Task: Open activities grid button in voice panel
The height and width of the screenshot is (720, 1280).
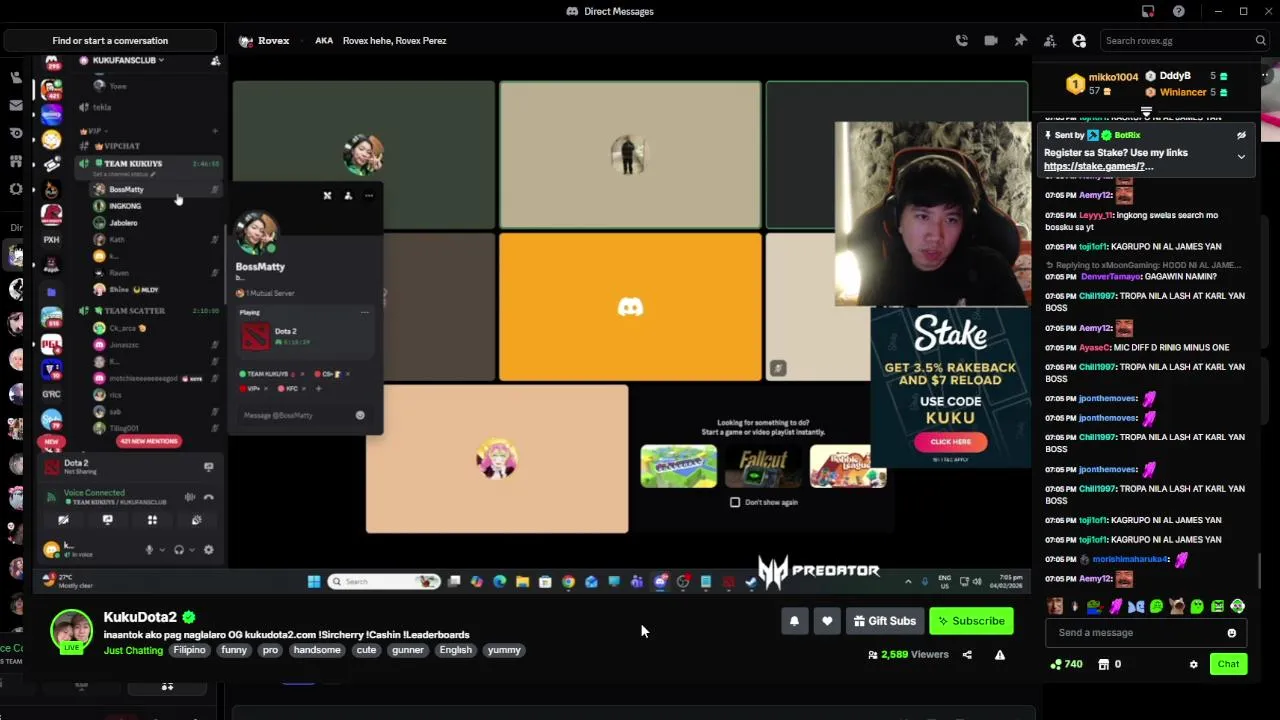Action: [152, 520]
